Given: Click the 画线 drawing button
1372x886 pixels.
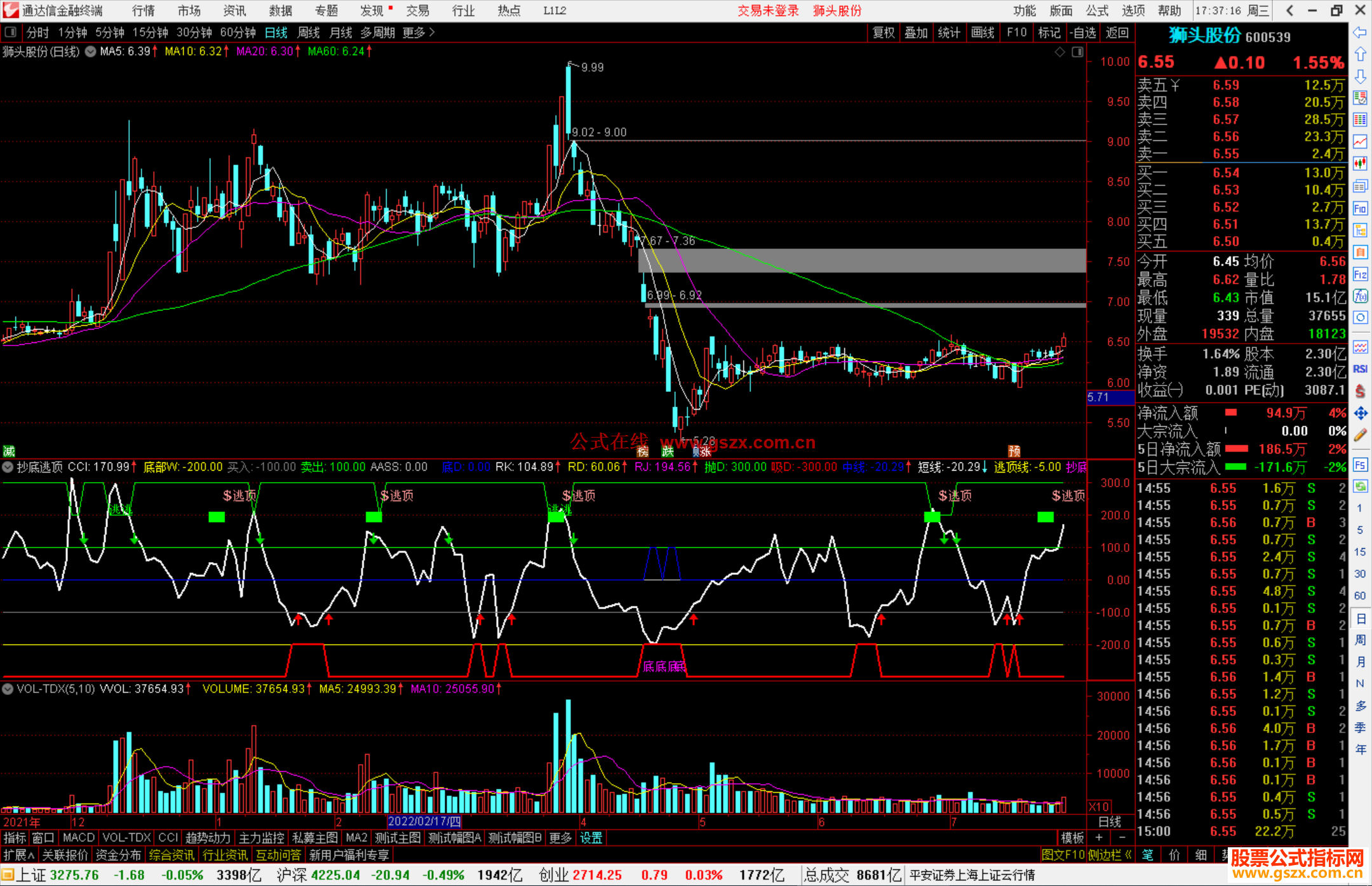Looking at the screenshot, I should pyautogui.click(x=983, y=32).
